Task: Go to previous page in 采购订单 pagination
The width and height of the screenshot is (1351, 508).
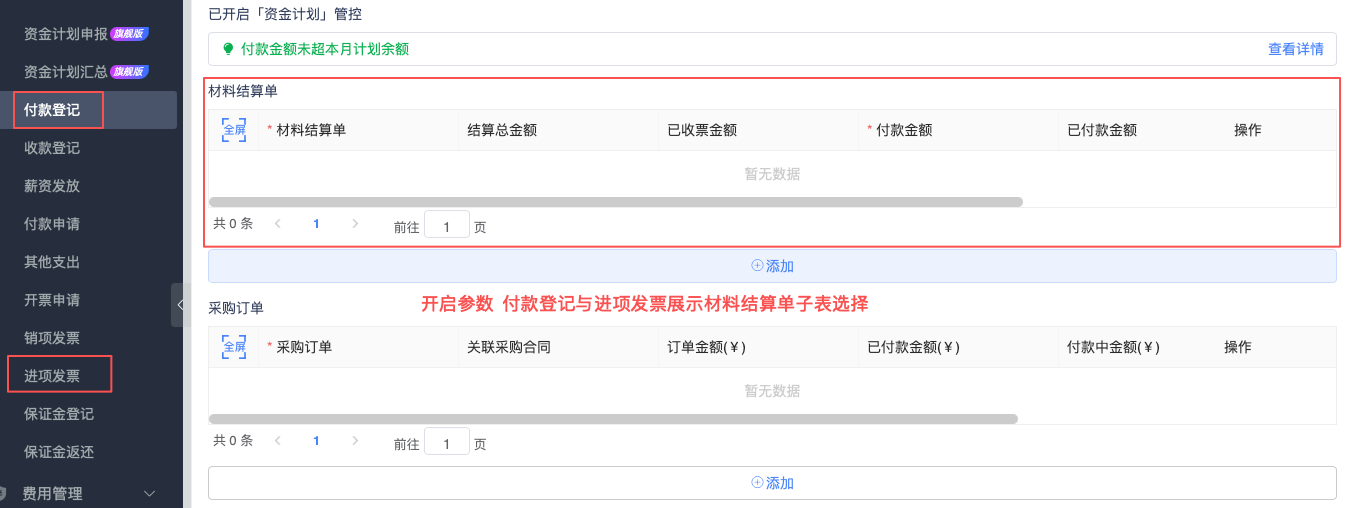Action: [x=278, y=441]
